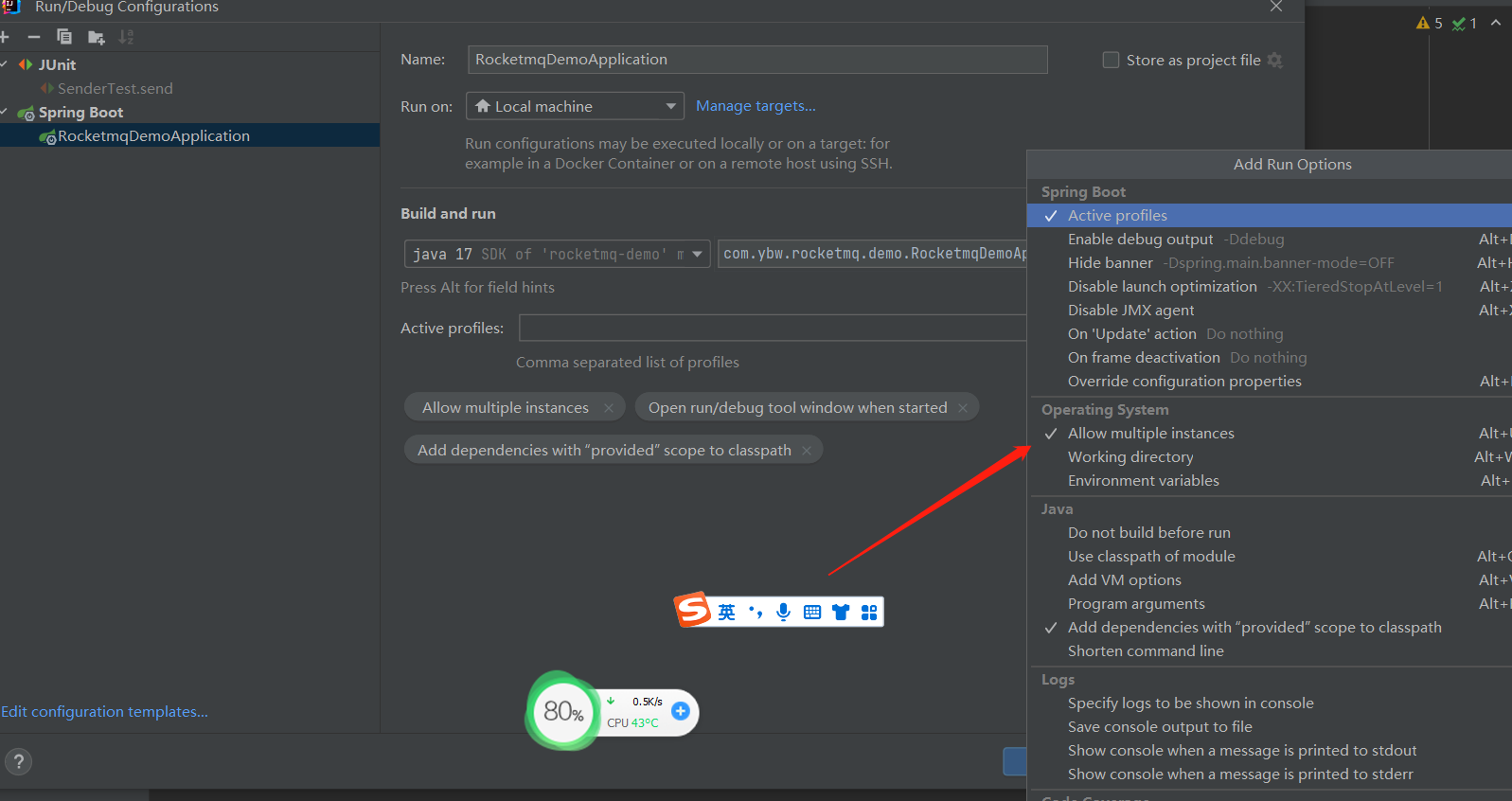Open the Manage targets link

click(x=756, y=106)
